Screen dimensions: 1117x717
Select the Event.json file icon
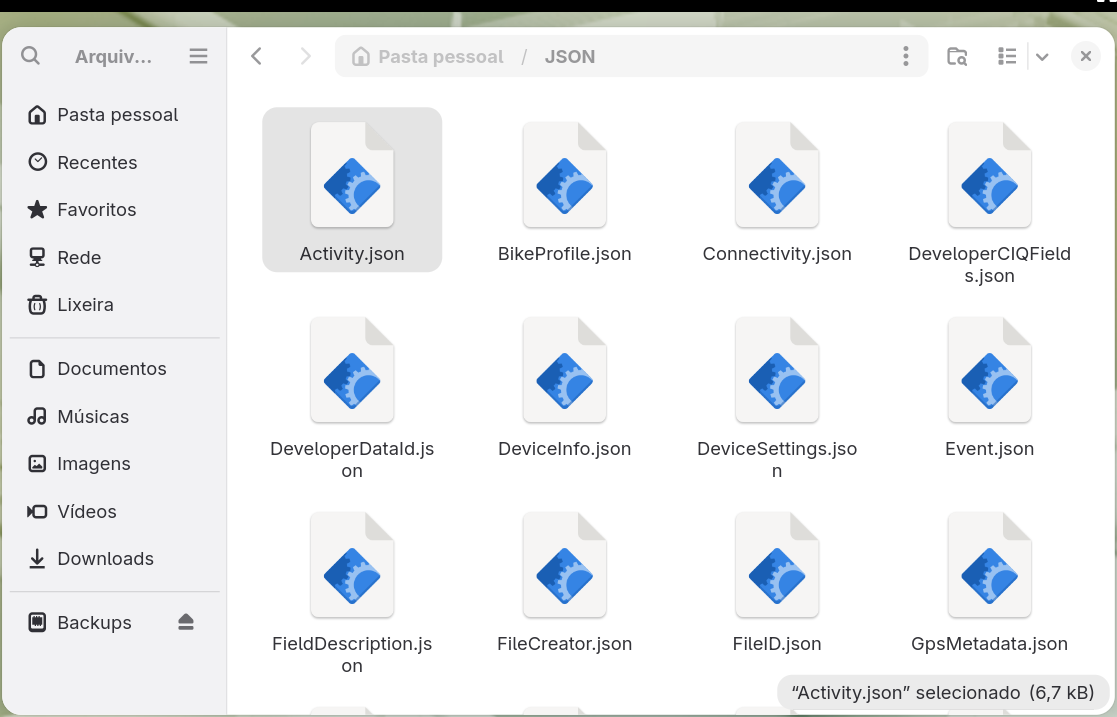[989, 370]
